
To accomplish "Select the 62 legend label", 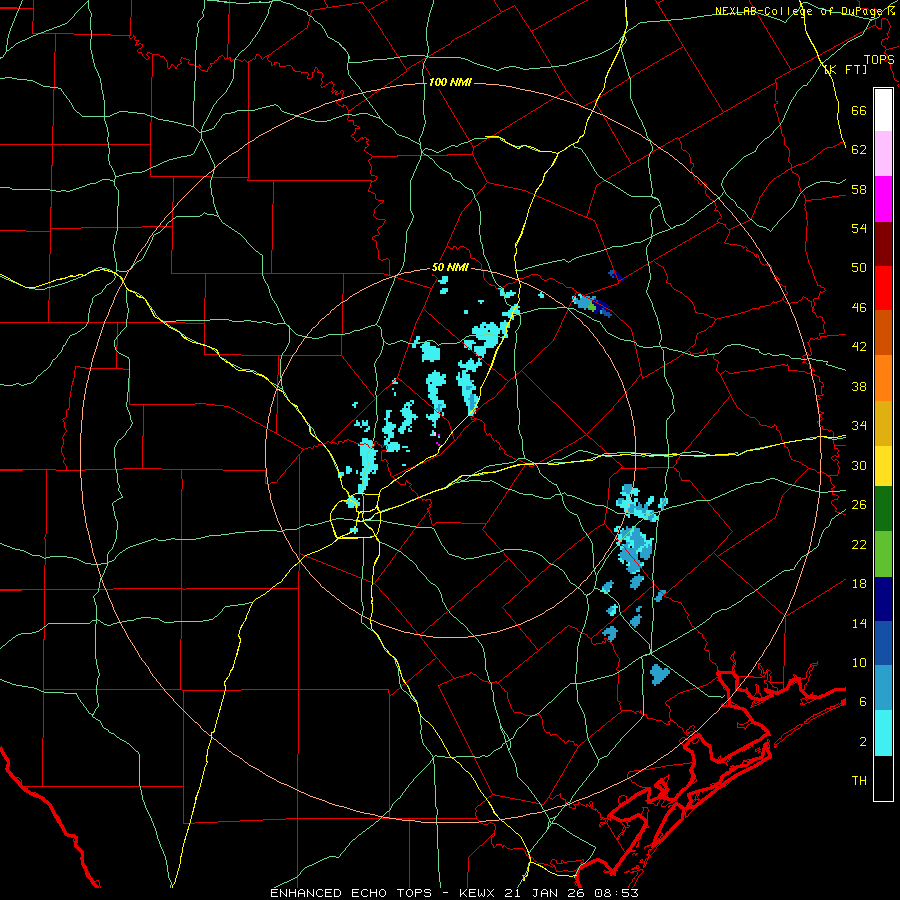I will [x=859, y=149].
